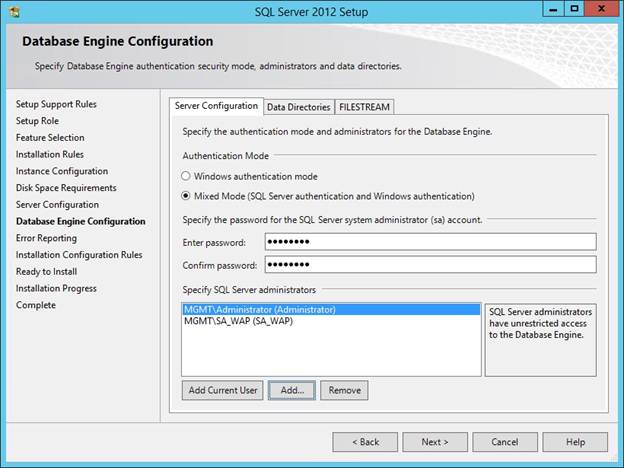This screenshot has height=468, width=624.
Task: Click Installation Configuration Rules step
Action: 79,255
